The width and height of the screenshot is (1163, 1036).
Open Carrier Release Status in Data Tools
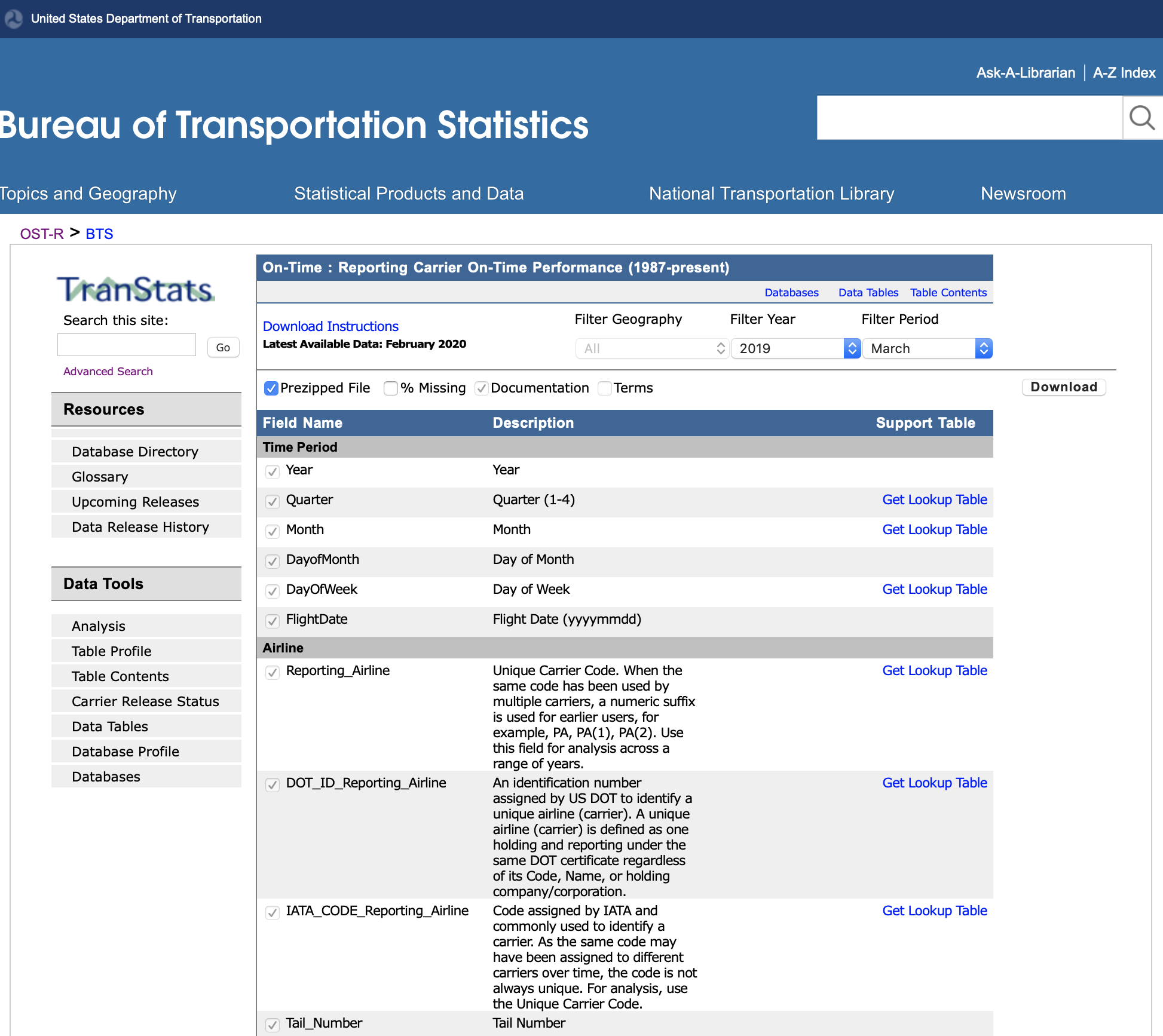coord(145,701)
